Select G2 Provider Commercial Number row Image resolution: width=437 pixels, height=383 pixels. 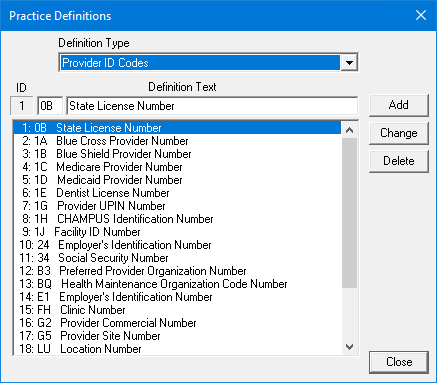tap(177, 323)
